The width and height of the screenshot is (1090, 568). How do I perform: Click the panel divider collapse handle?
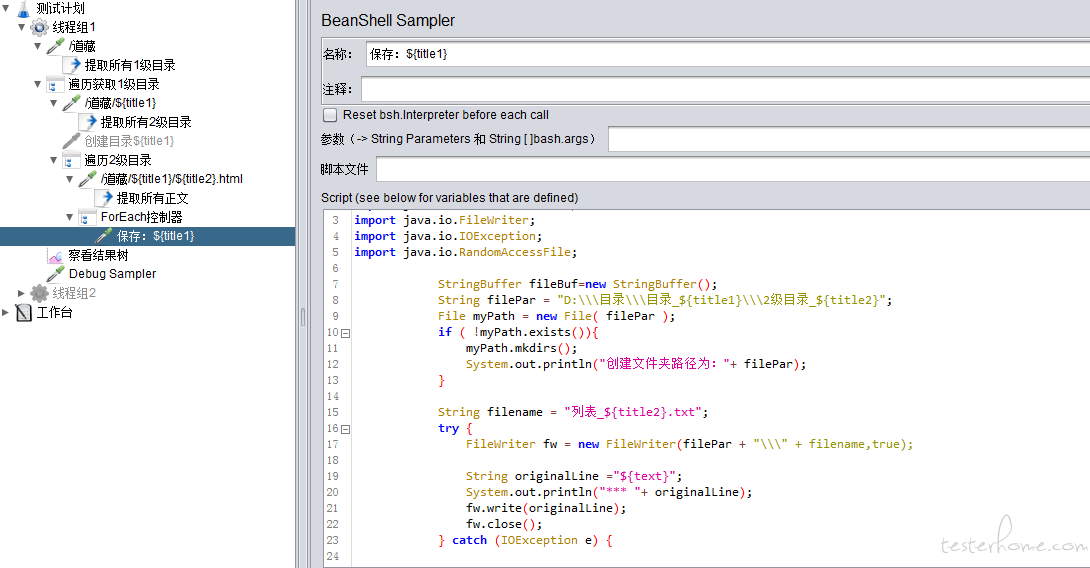point(302,317)
